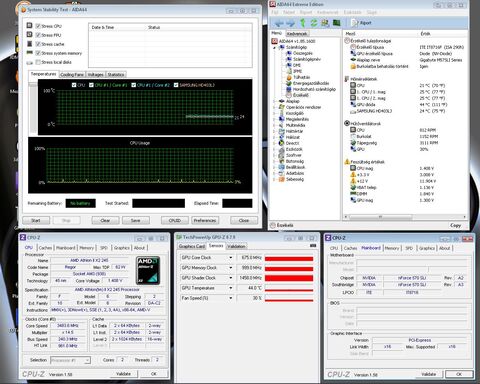Click the Clear button in stability test
This screenshot has width=480, height=384.
105,220
